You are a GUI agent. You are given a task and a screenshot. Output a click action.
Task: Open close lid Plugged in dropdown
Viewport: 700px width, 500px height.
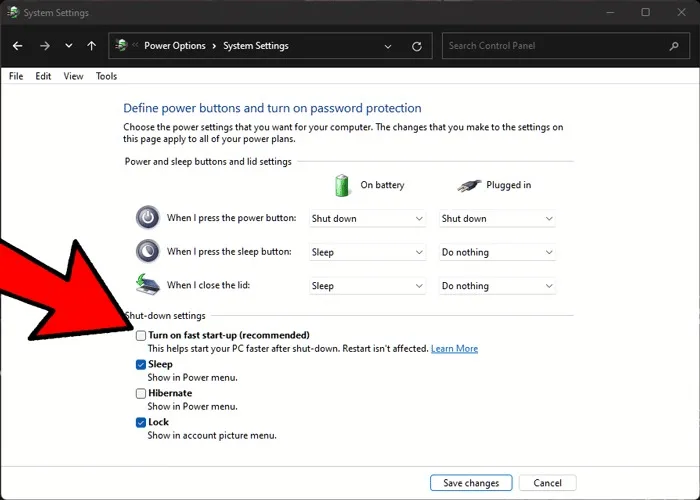pyautogui.click(x=497, y=286)
